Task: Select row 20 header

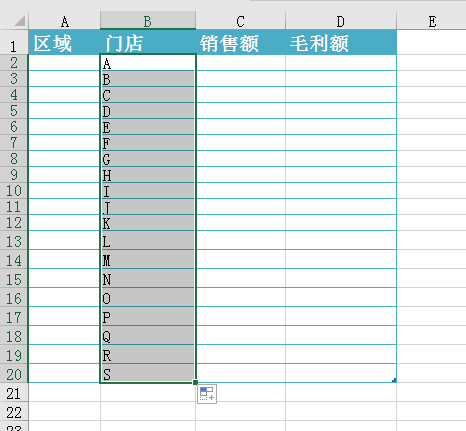Action: pyautogui.click(x=14, y=373)
